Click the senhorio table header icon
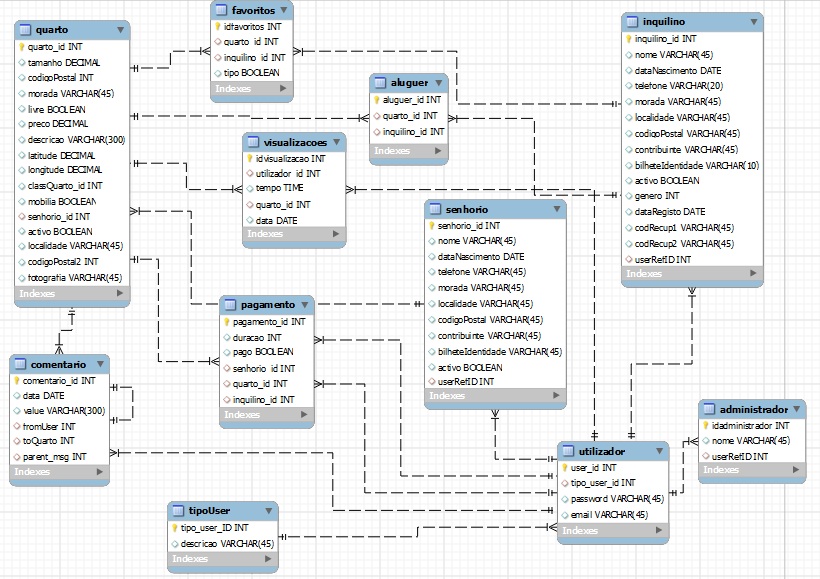 tap(434, 209)
